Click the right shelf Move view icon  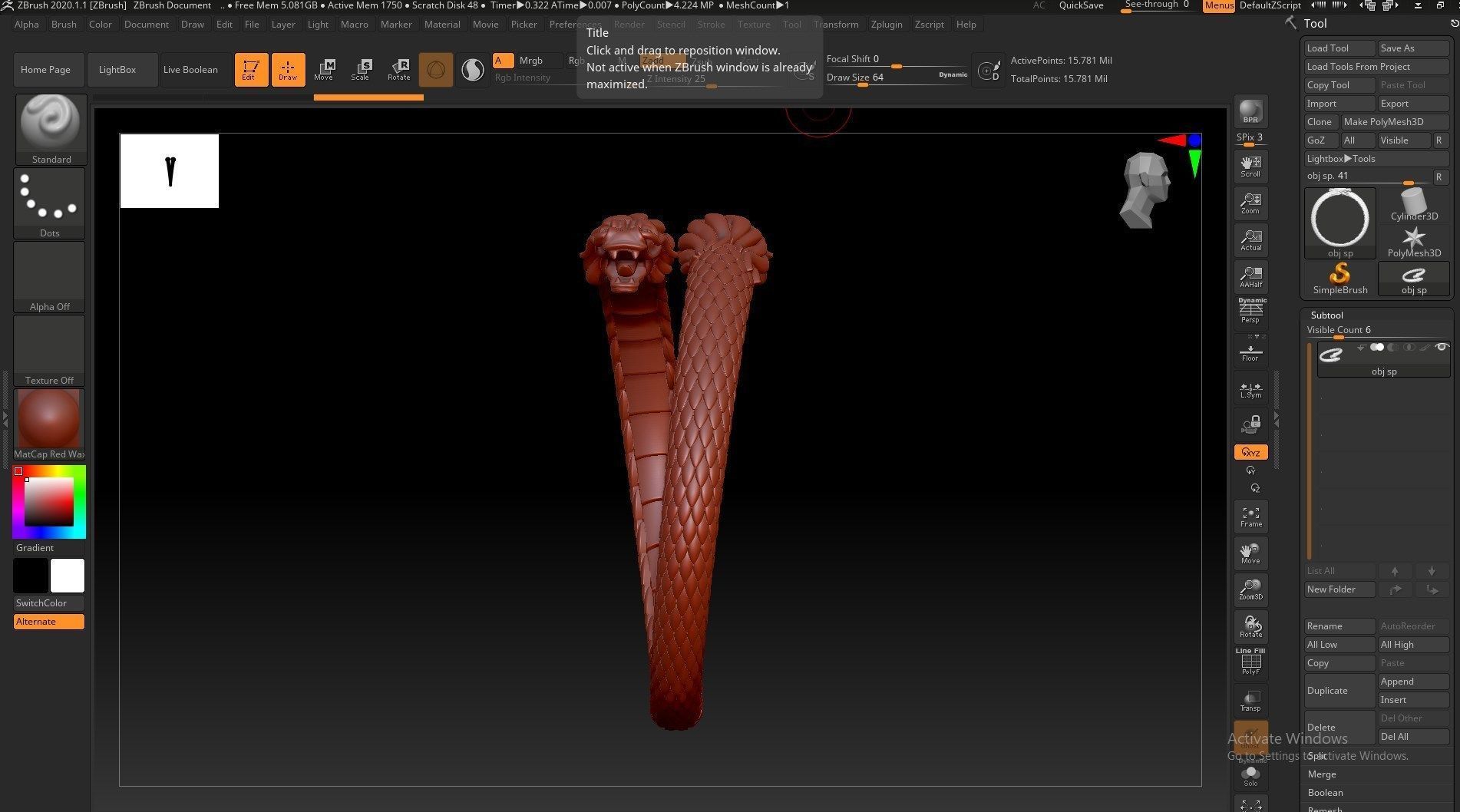[1250, 553]
